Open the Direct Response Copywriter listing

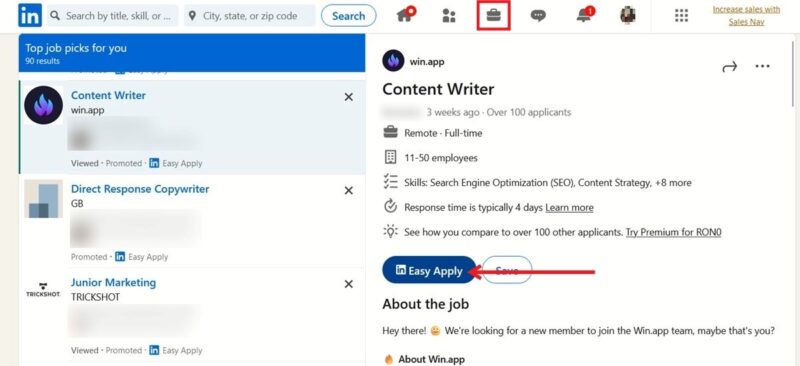click(140, 189)
